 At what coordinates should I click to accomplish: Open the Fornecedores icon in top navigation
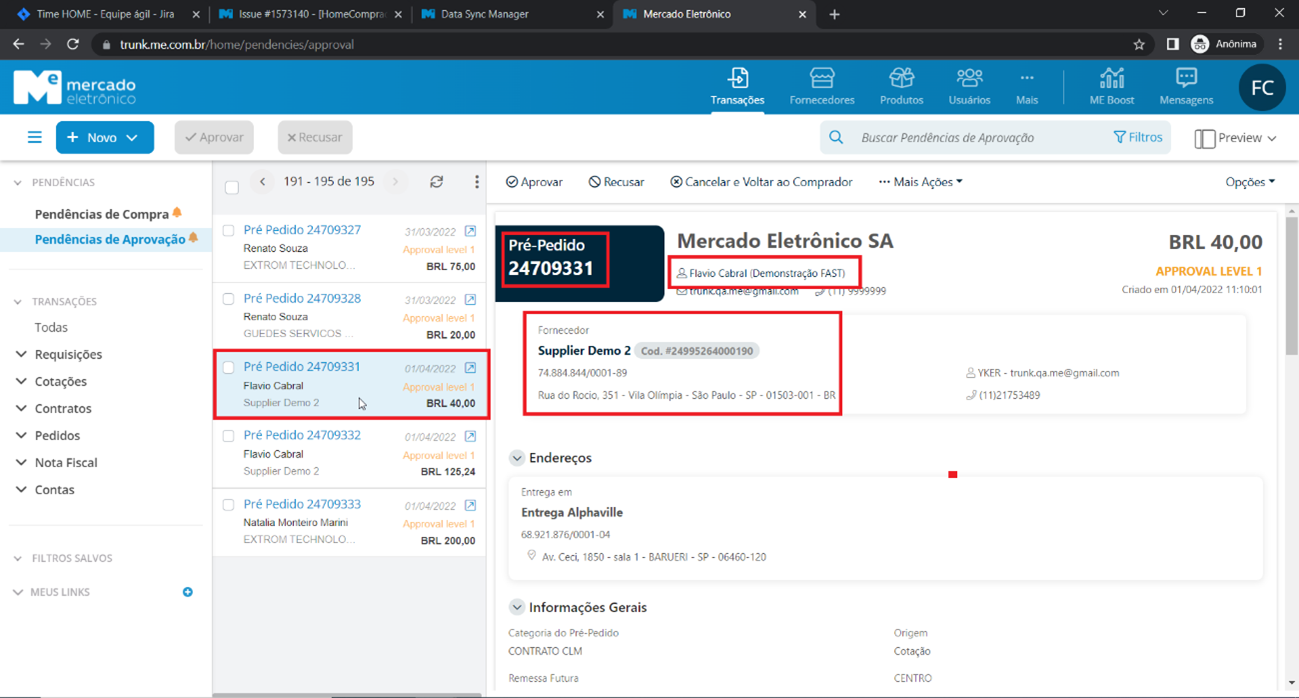click(x=821, y=79)
